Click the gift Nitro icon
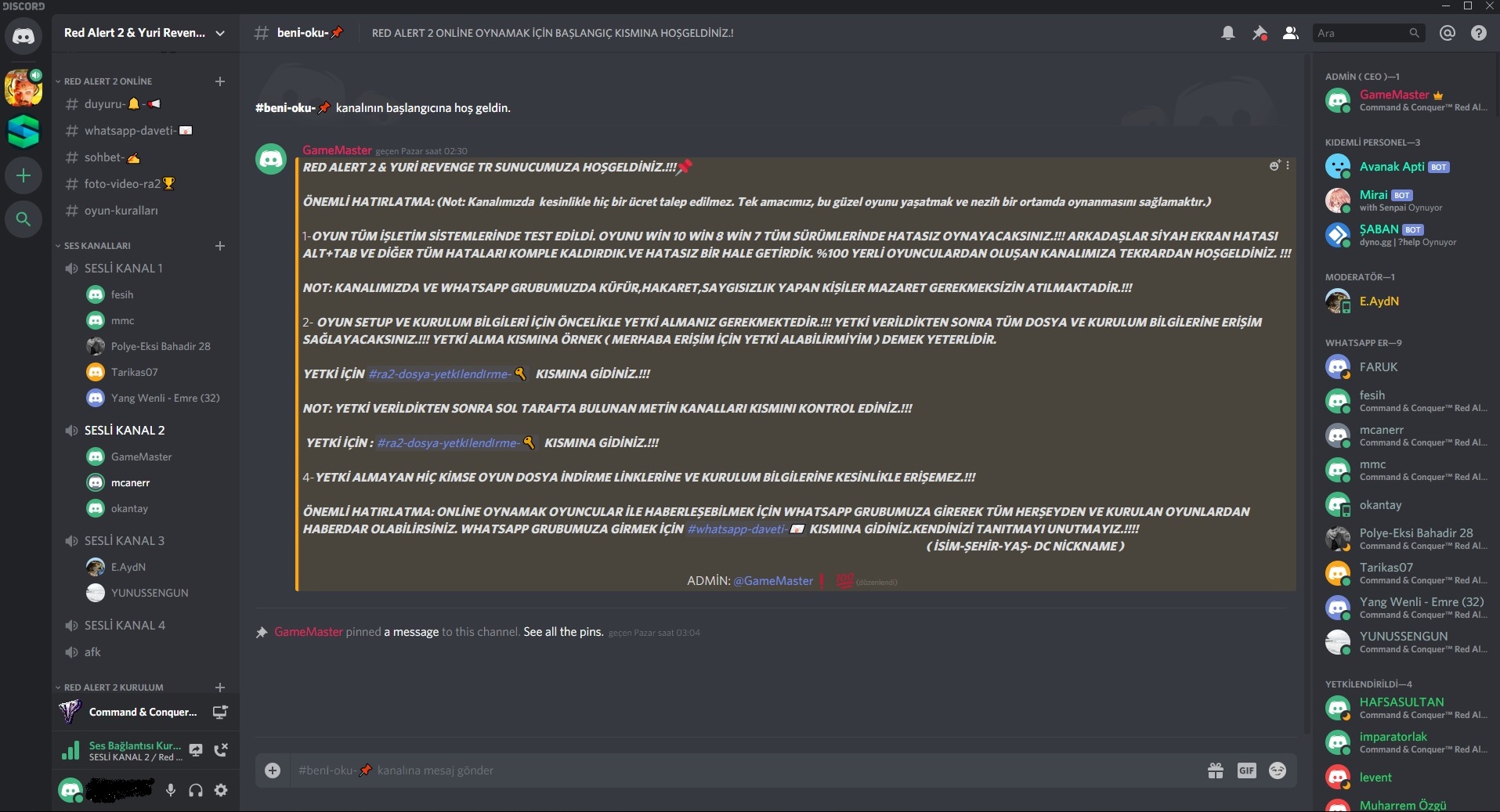 pos(1216,770)
